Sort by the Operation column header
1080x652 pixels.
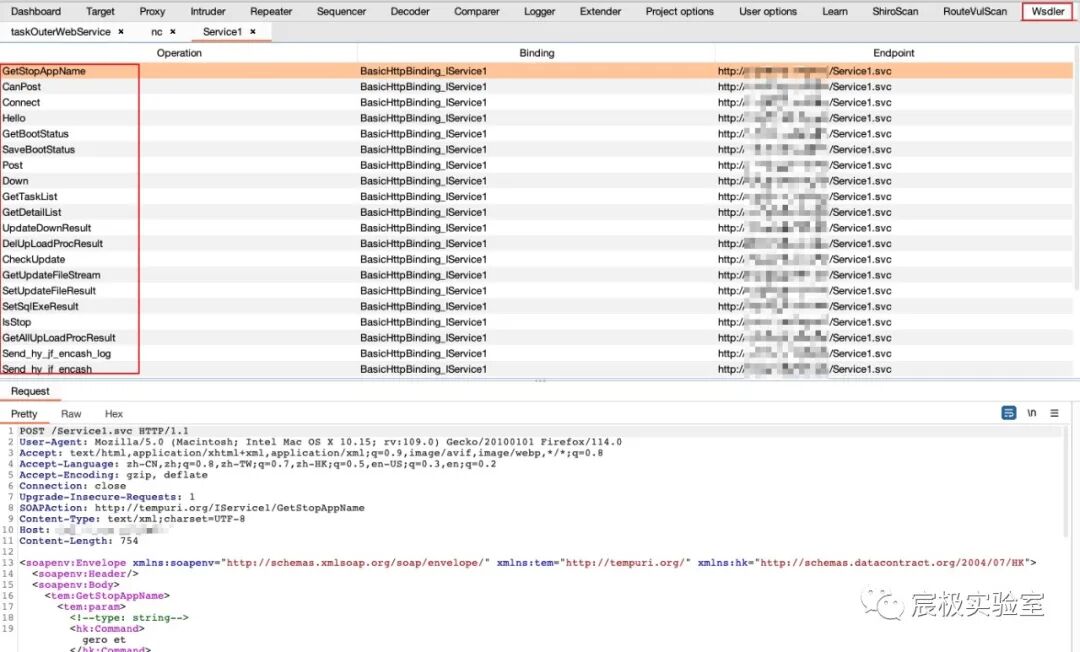[x=180, y=53]
